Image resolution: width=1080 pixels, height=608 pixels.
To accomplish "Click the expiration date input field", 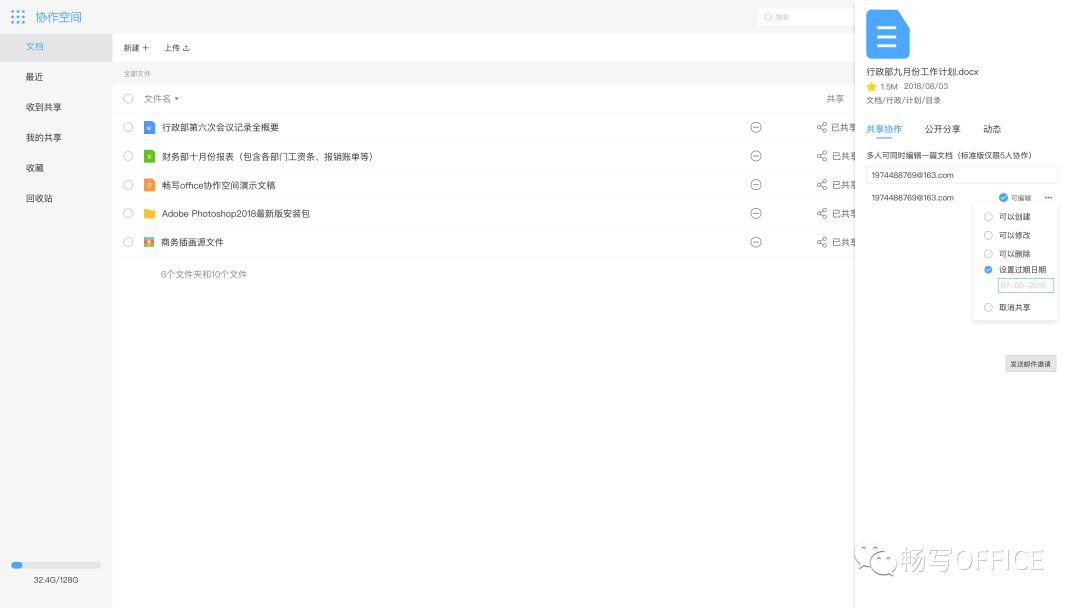I will (x=1026, y=285).
